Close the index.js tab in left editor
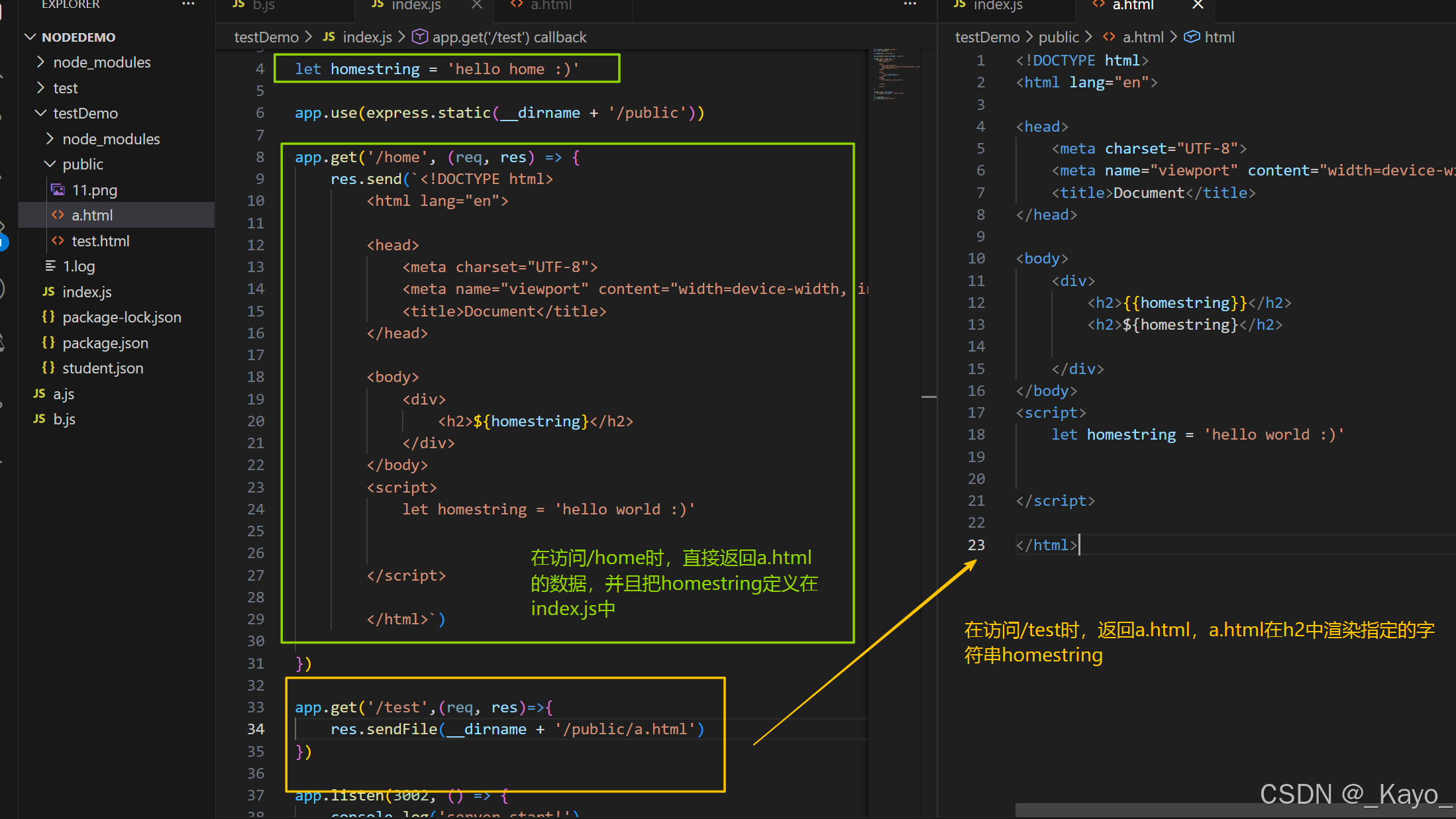Screen dimensions: 1456x819 476,5
